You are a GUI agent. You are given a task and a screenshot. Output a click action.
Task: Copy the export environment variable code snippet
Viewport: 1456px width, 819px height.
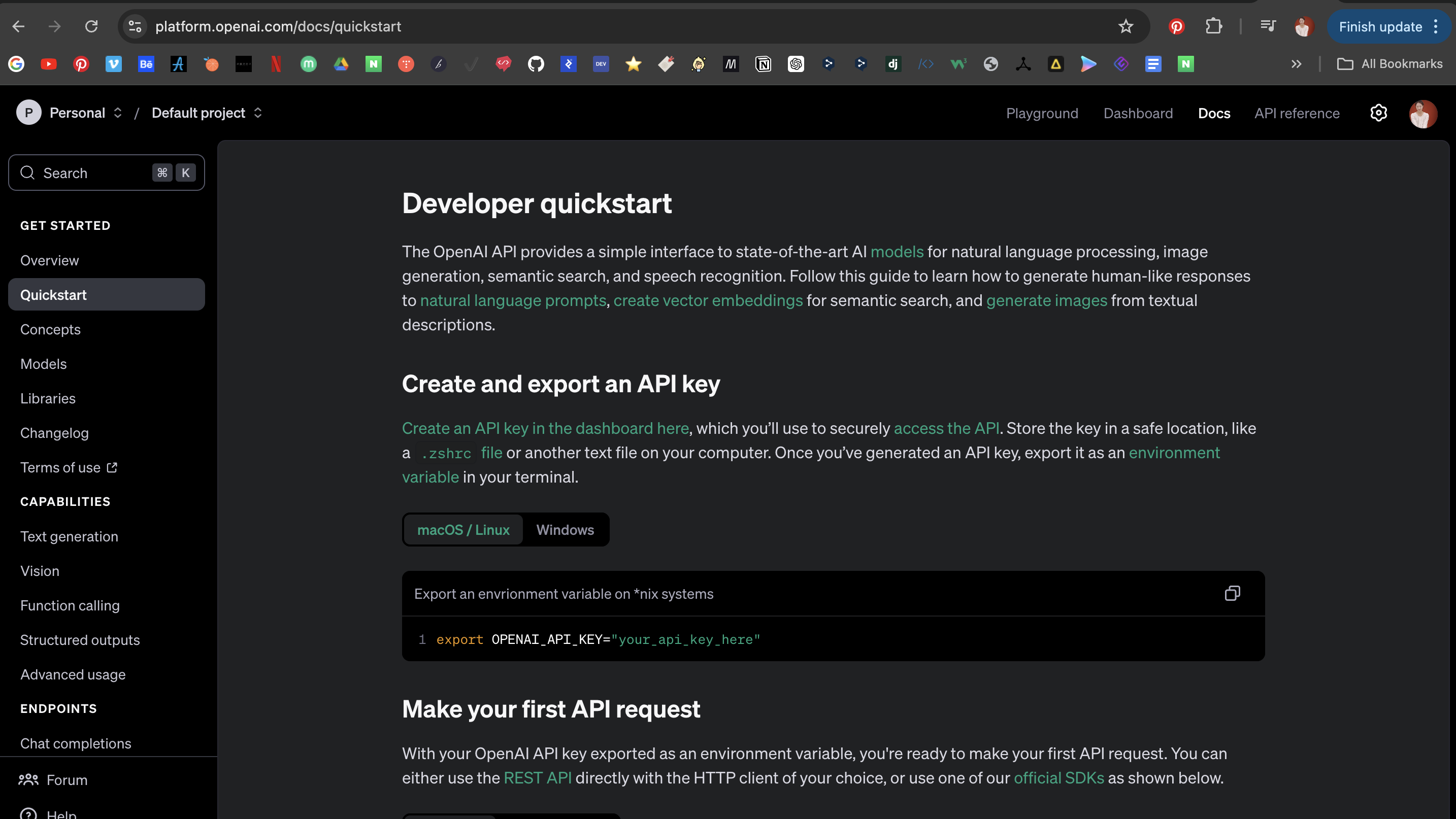[x=1232, y=593]
